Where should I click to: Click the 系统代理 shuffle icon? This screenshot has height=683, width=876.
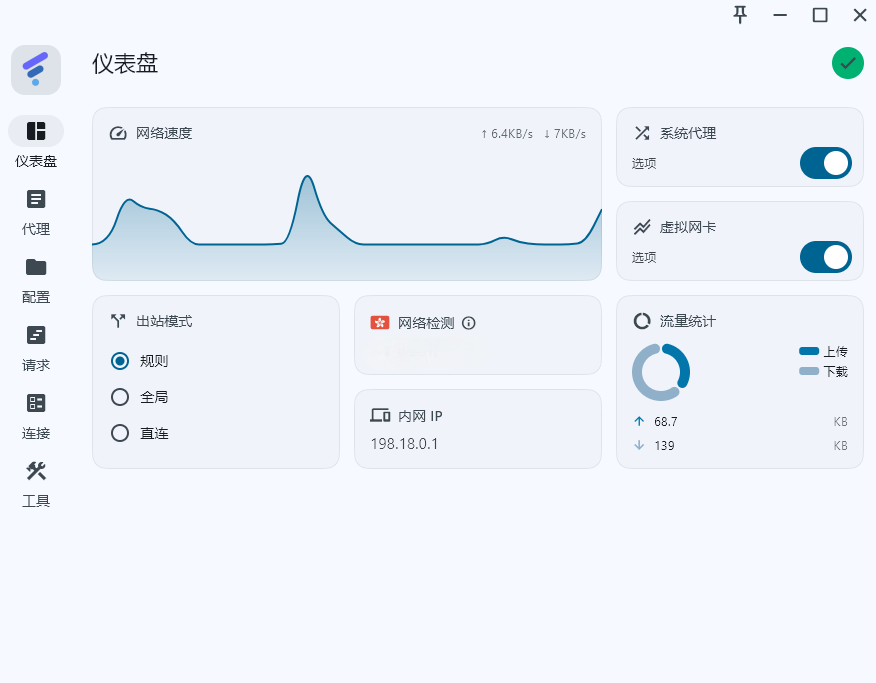[642, 133]
